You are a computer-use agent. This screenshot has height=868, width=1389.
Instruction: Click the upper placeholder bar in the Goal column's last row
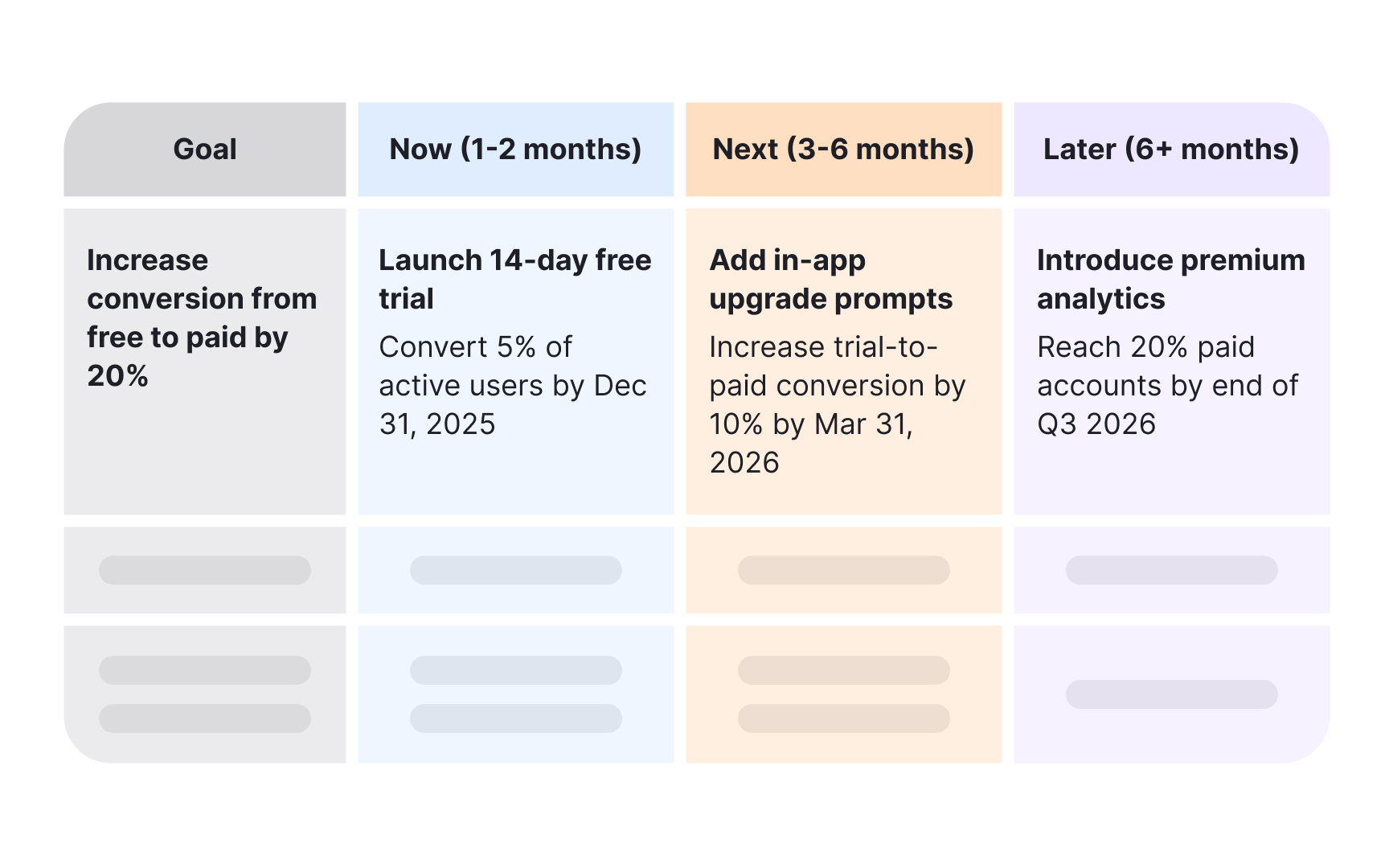pyautogui.click(x=205, y=670)
